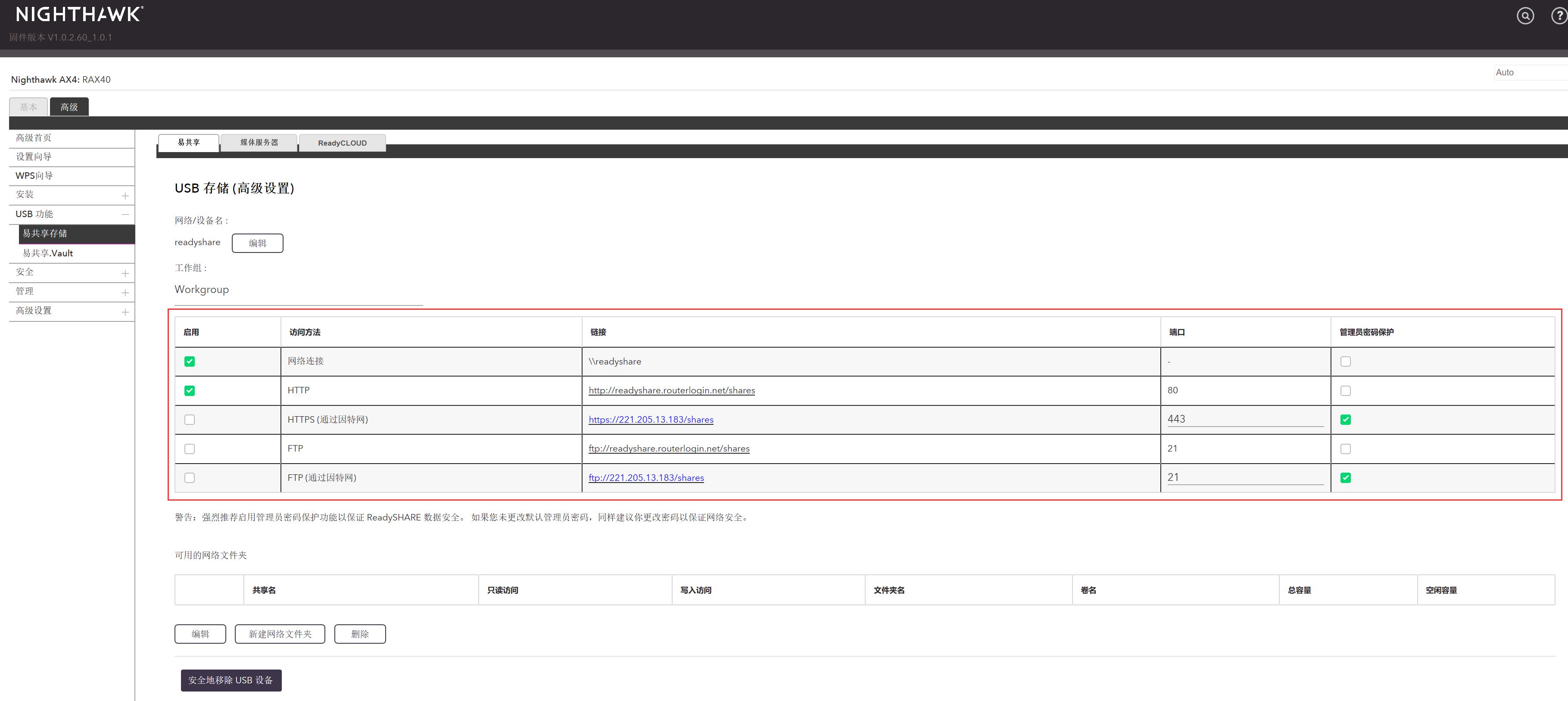Switch to the 基本 mode tab

pyautogui.click(x=28, y=107)
